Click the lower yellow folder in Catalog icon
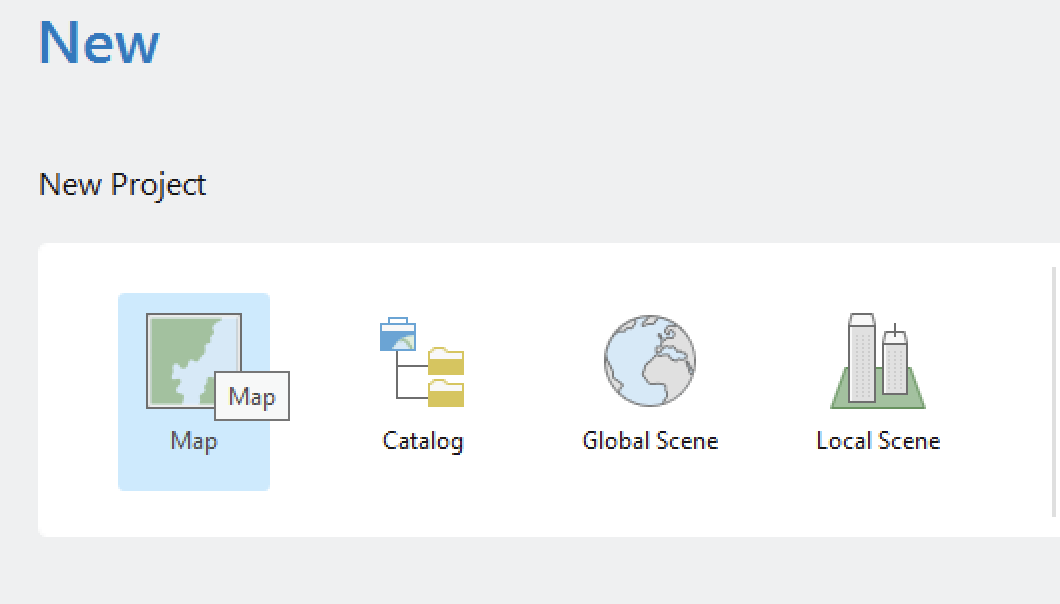The height and width of the screenshot is (604, 1060). click(446, 394)
